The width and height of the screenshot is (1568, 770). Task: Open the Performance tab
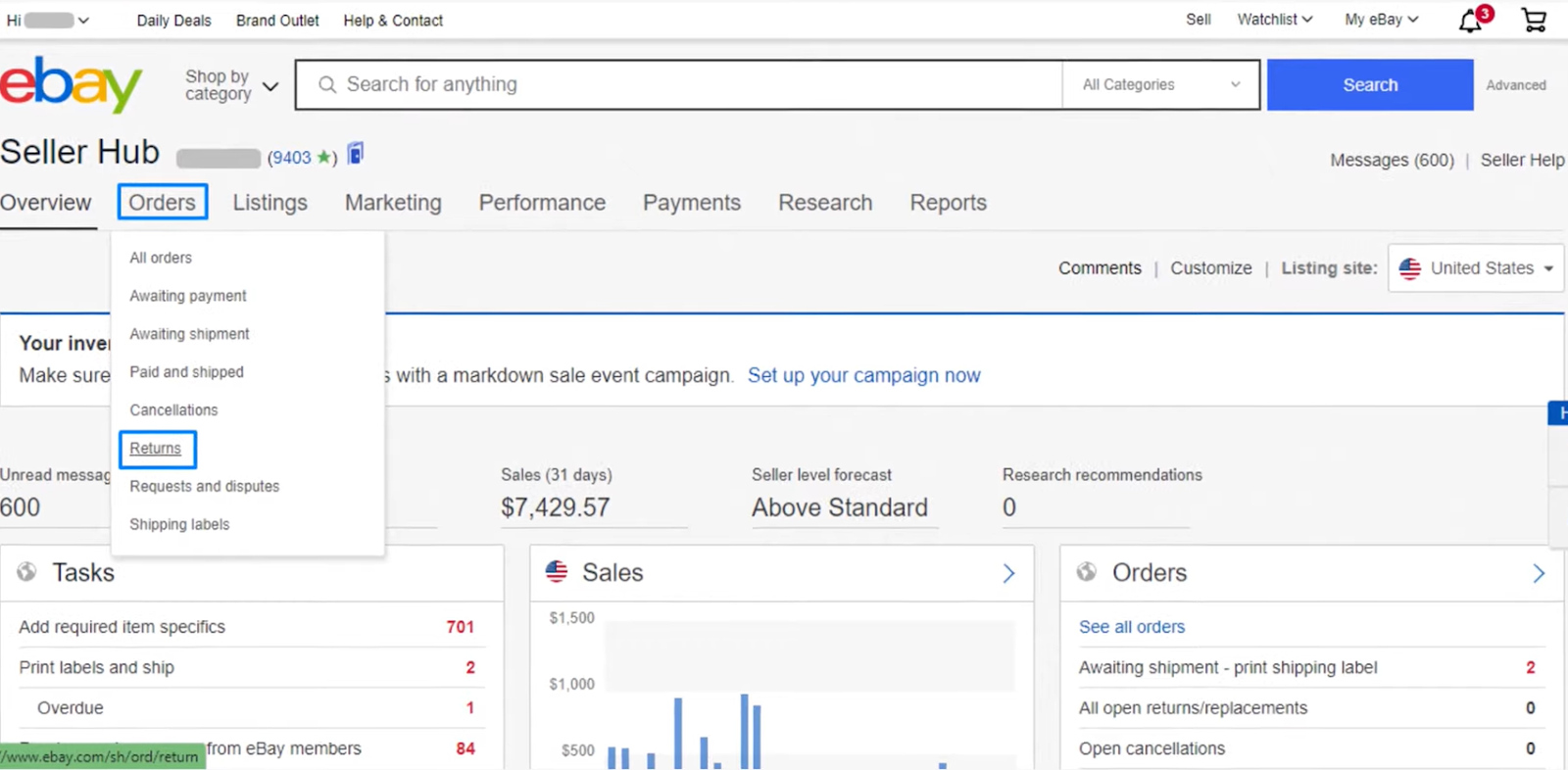[x=542, y=203]
